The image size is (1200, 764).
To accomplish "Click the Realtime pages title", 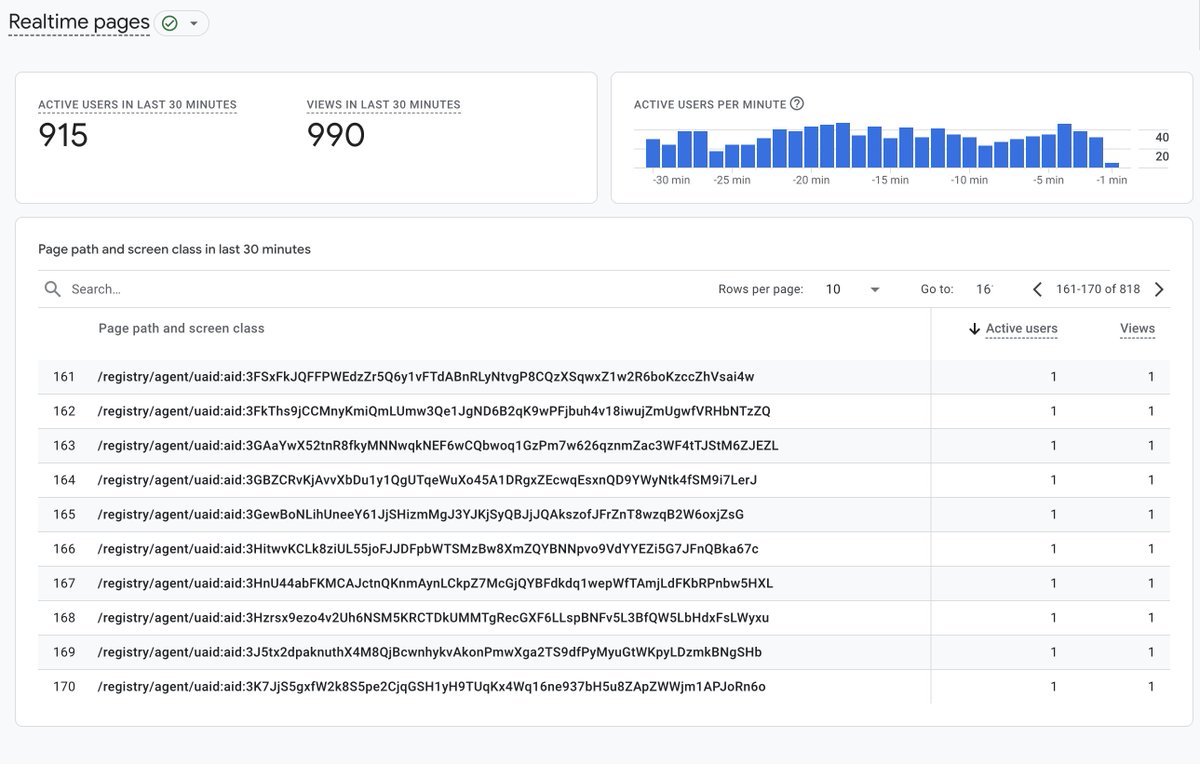I will click(x=79, y=22).
